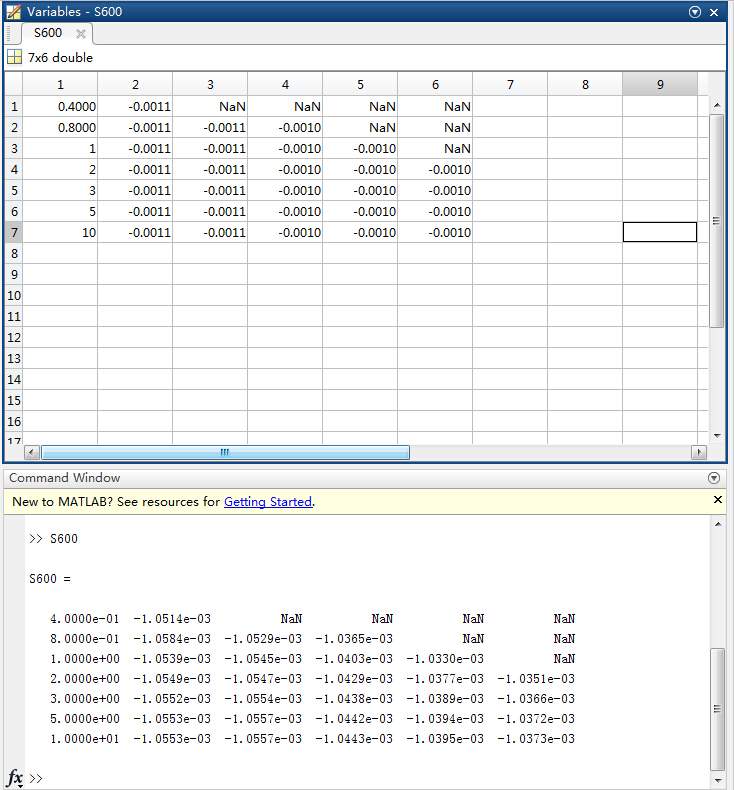Click cell with value 0.8000
This screenshot has height=790, width=734.
click(60, 128)
